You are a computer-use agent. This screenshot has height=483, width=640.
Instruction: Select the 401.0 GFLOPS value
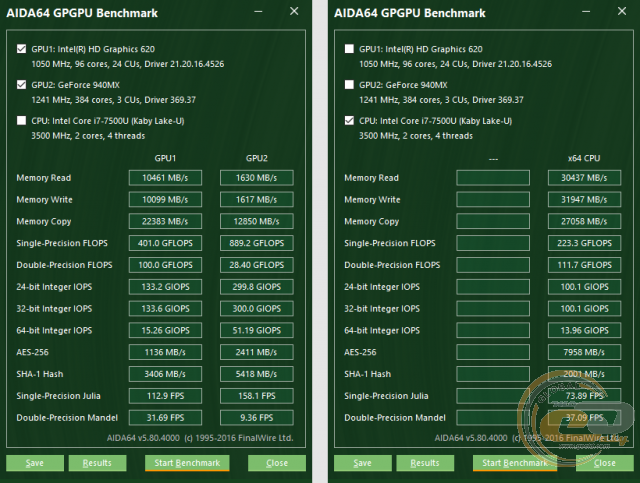[165, 243]
